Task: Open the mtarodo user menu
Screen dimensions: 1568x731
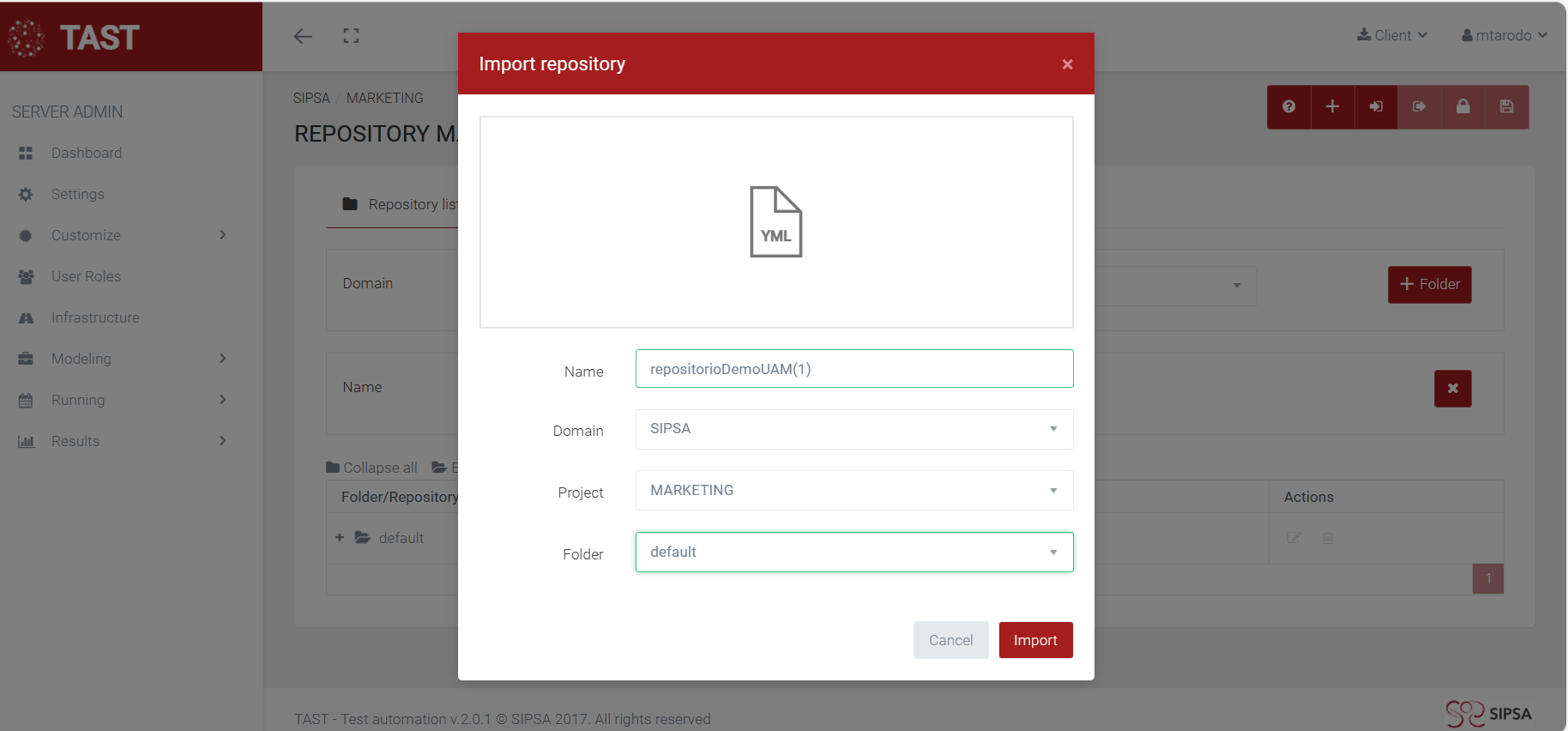Action: (x=1504, y=35)
